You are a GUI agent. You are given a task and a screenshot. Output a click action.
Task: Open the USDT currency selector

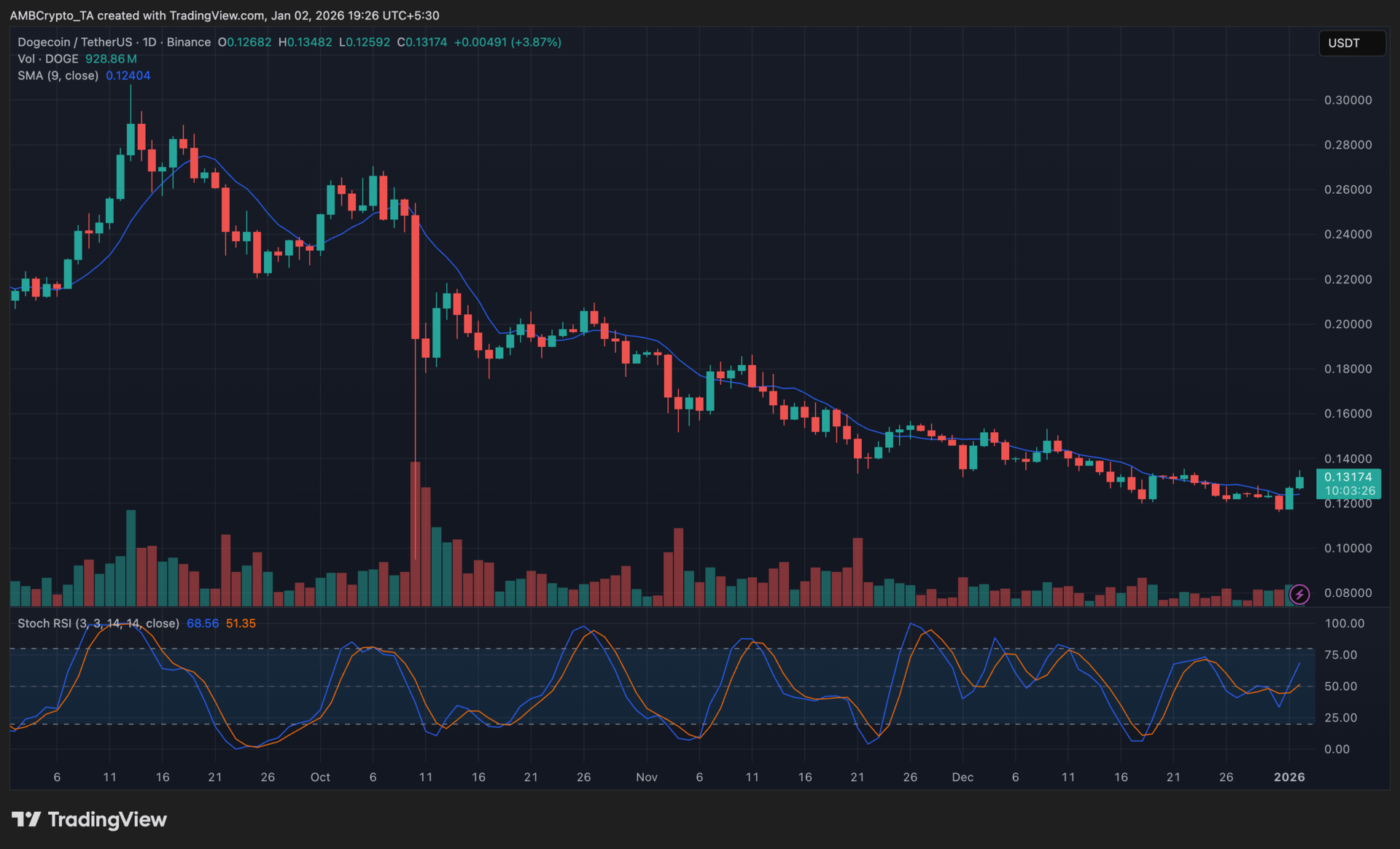[x=1351, y=43]
